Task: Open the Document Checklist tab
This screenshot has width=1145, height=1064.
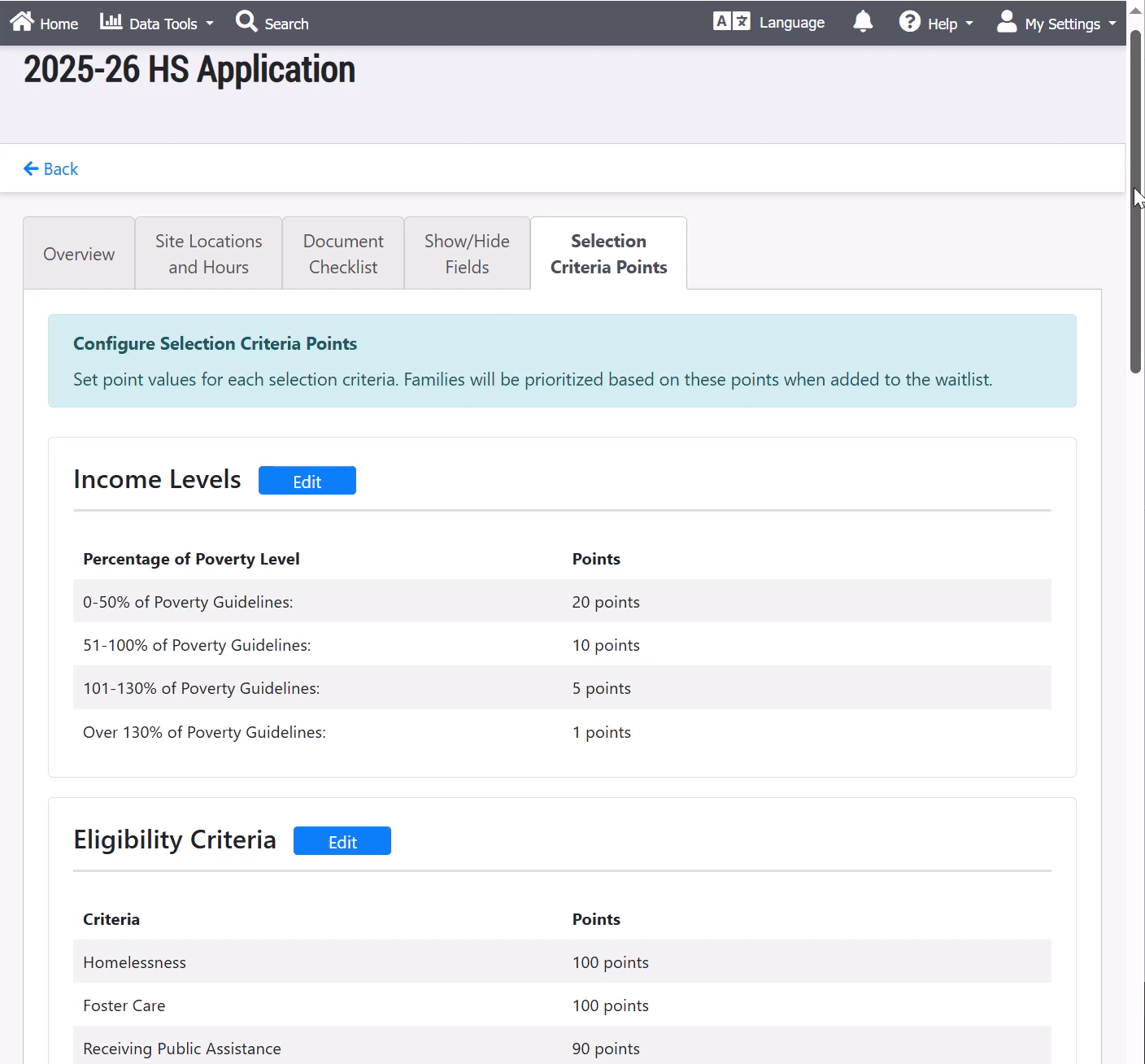Action: pyautogui.click(x=343, y=254)
